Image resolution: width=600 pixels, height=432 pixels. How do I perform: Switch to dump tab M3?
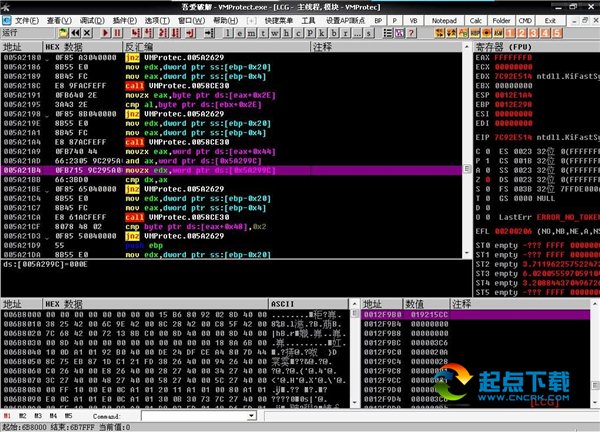[38, 416]
